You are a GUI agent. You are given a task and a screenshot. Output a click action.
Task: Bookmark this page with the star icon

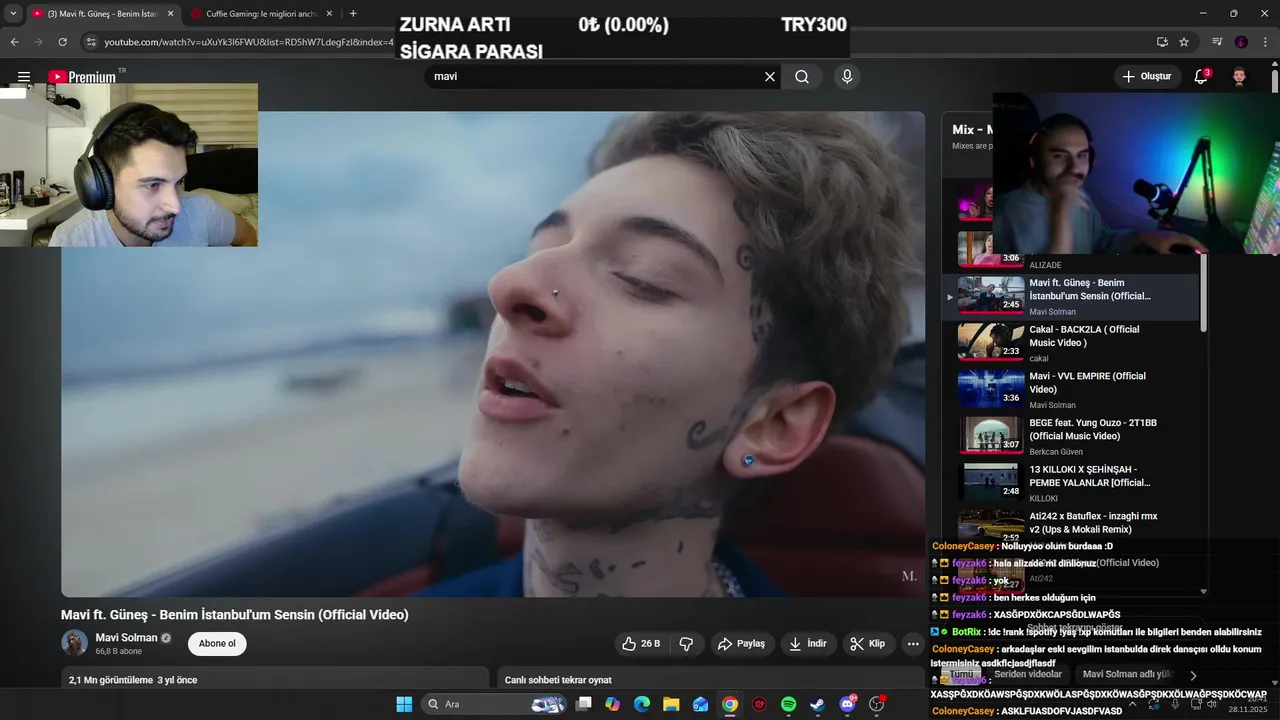pos(1184,42)
